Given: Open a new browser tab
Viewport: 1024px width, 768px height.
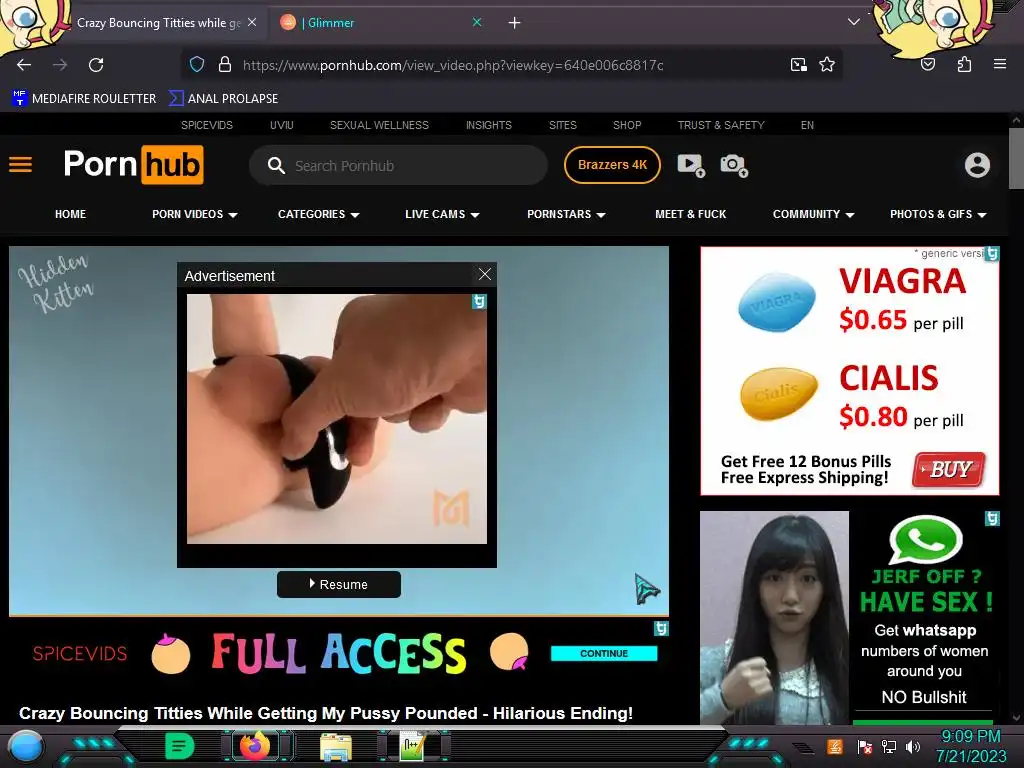Looking at the screenshot, I should [515, 23].
